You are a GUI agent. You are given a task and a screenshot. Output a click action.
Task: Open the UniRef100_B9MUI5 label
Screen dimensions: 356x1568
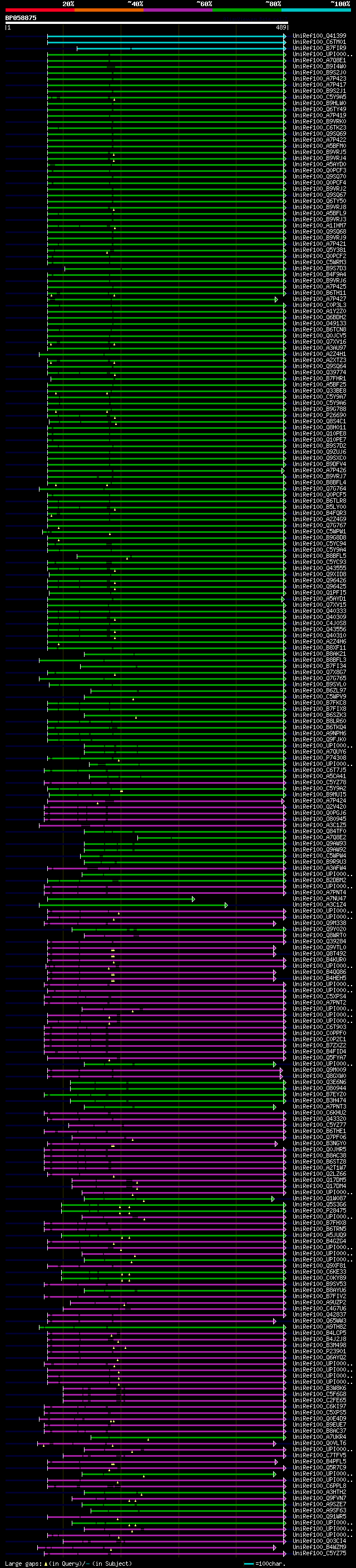click(x=319, y=794)
